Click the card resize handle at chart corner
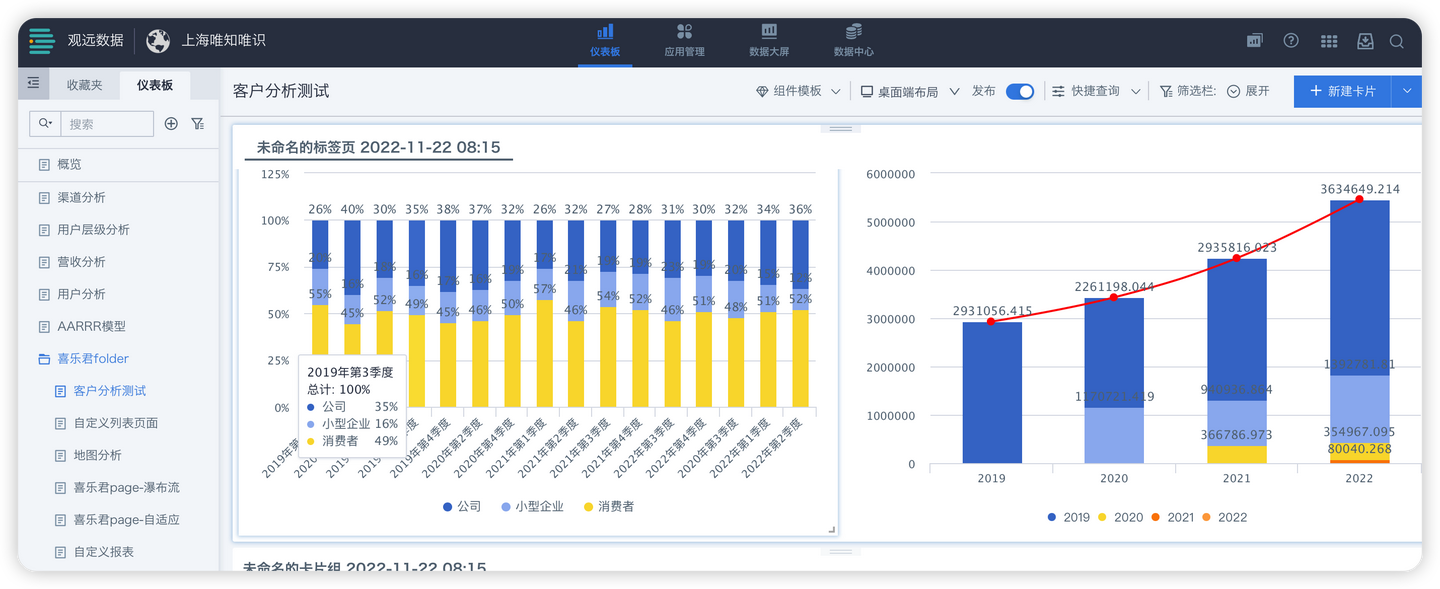Screen dimensions: 1440x589 point(831,529)
